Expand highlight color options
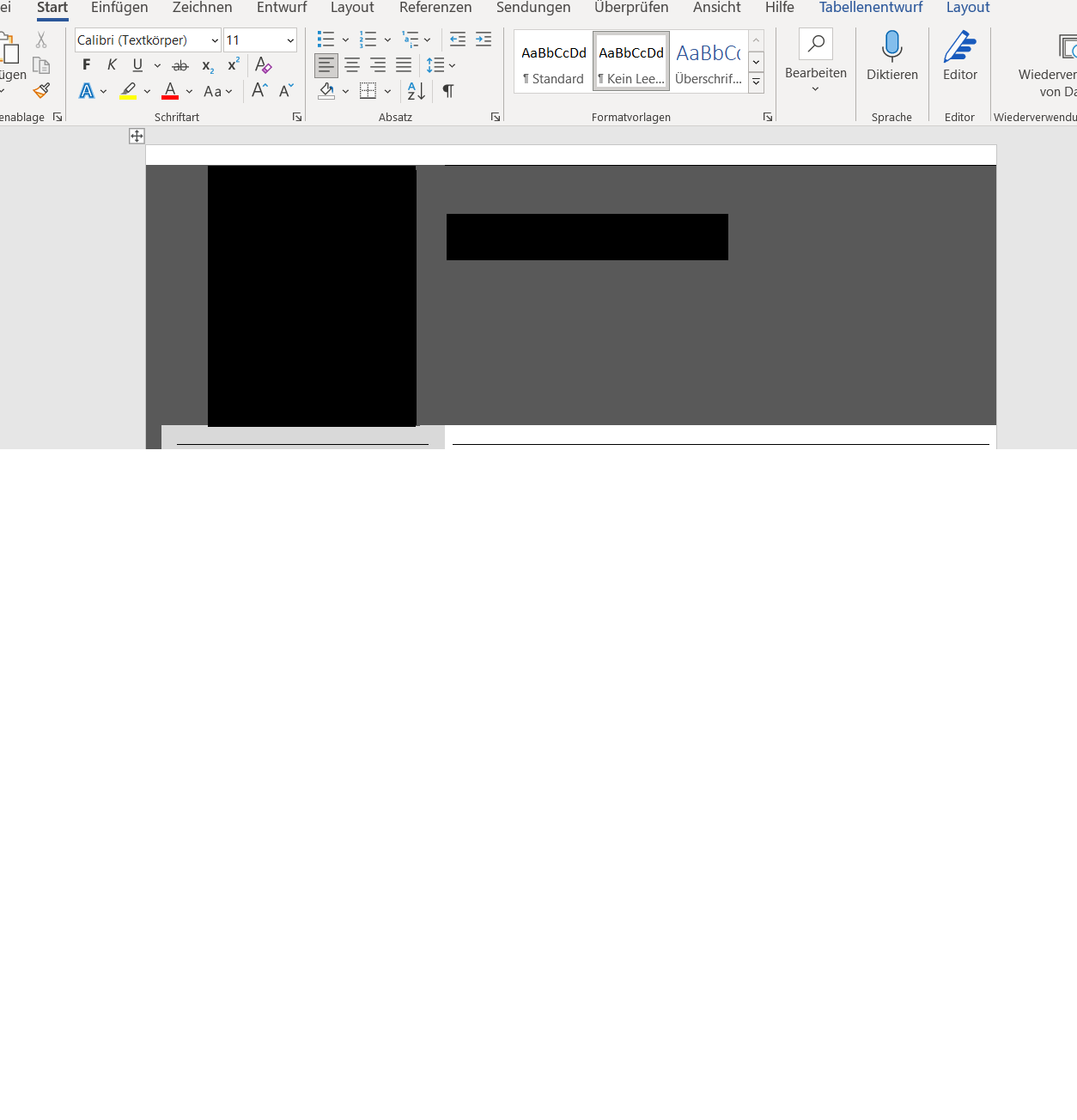Viewport: 1077px width, 1120px height. 147,91
